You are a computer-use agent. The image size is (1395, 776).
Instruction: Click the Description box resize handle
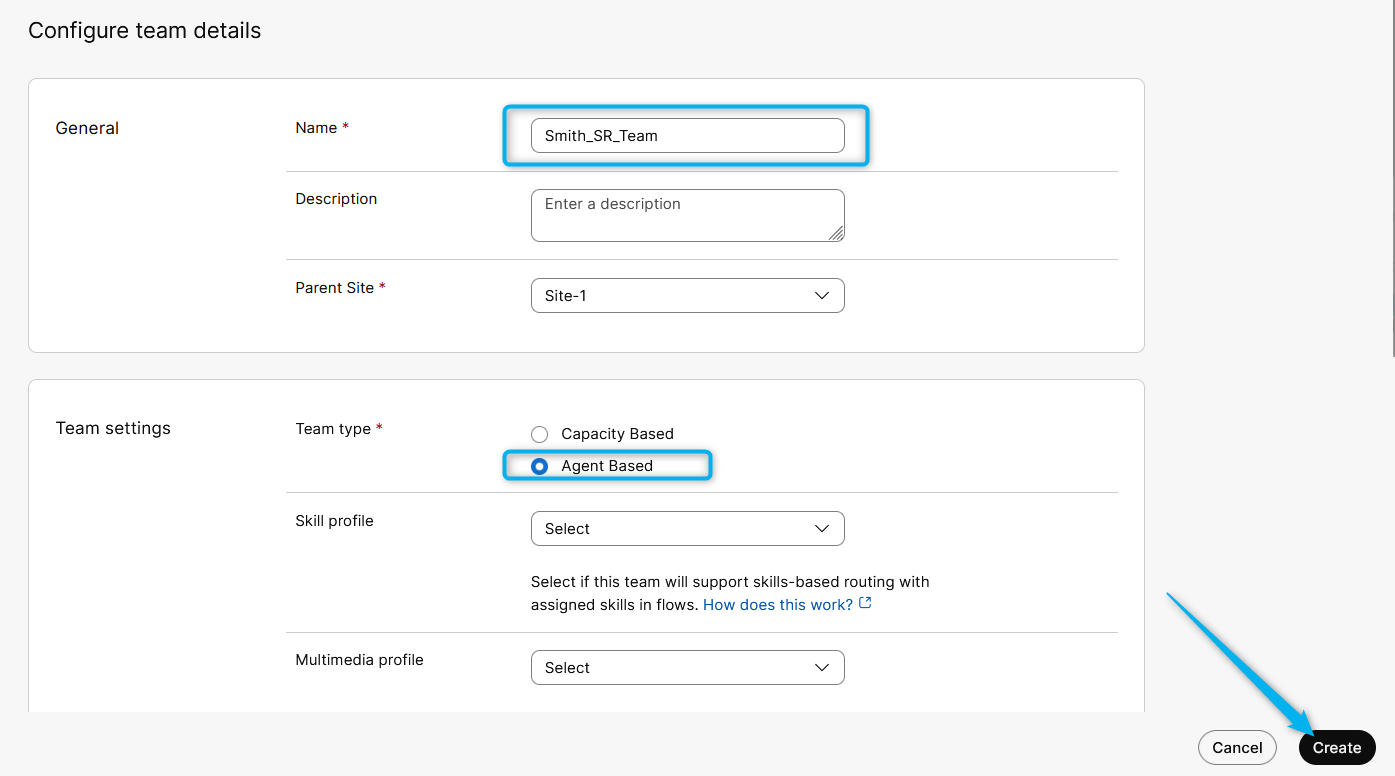(836, 233)
